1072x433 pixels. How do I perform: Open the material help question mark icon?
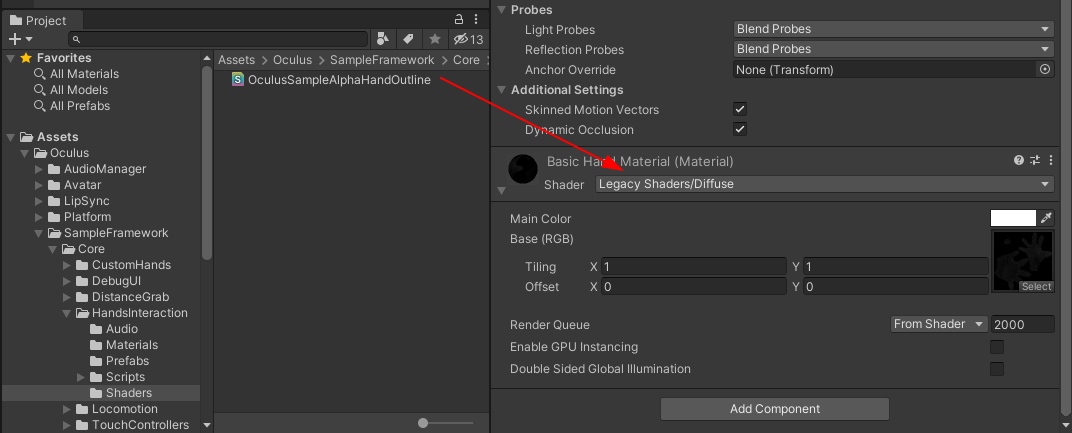[1018, 160]
